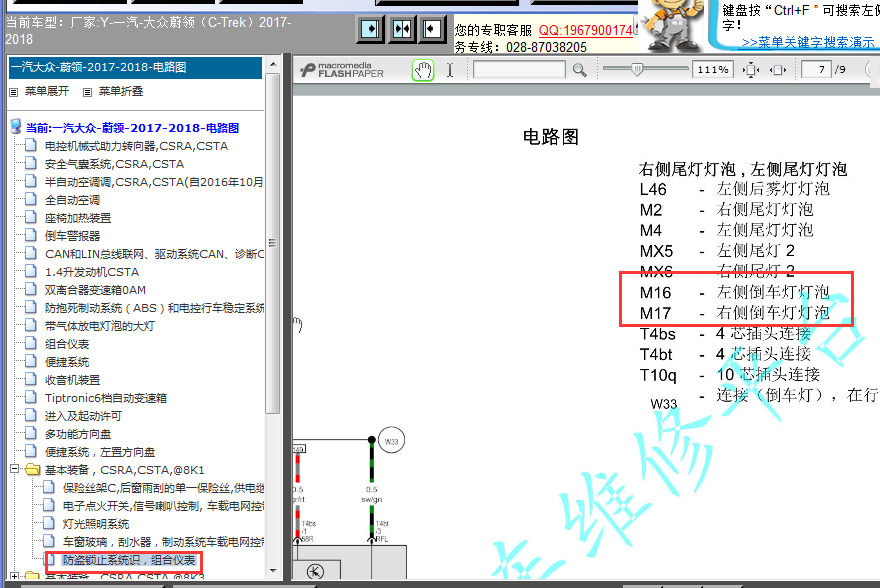
Task: Click the M16 左侧倒车灯灯泡 legend line
Action: (x=734, y=292)
